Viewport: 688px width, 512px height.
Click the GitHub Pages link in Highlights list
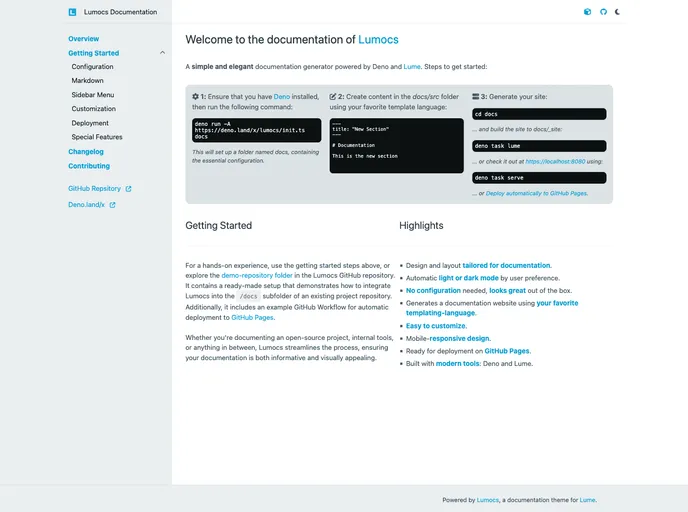[x=507, y=351]
